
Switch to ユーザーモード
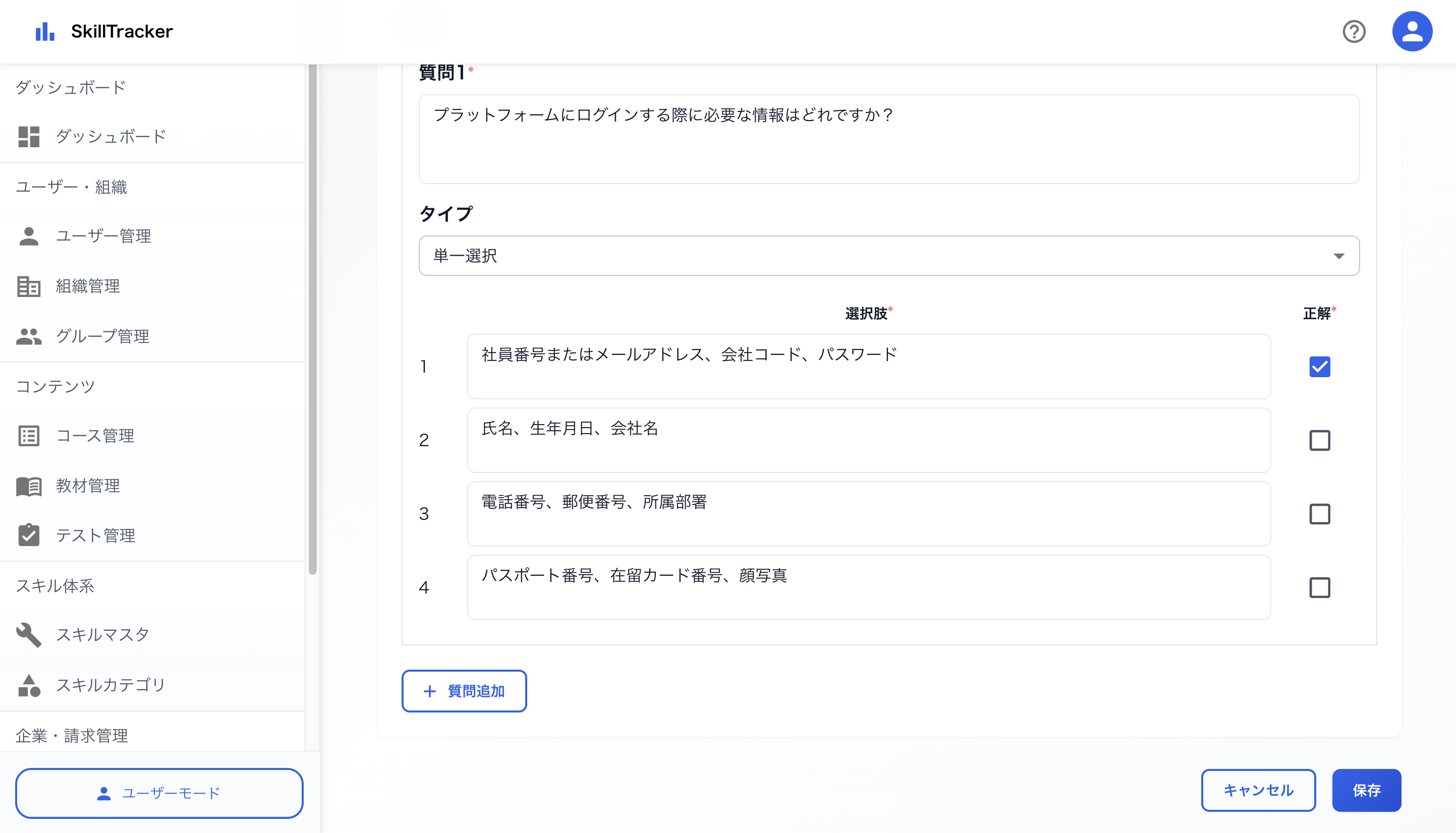click(x=159, y=794)
